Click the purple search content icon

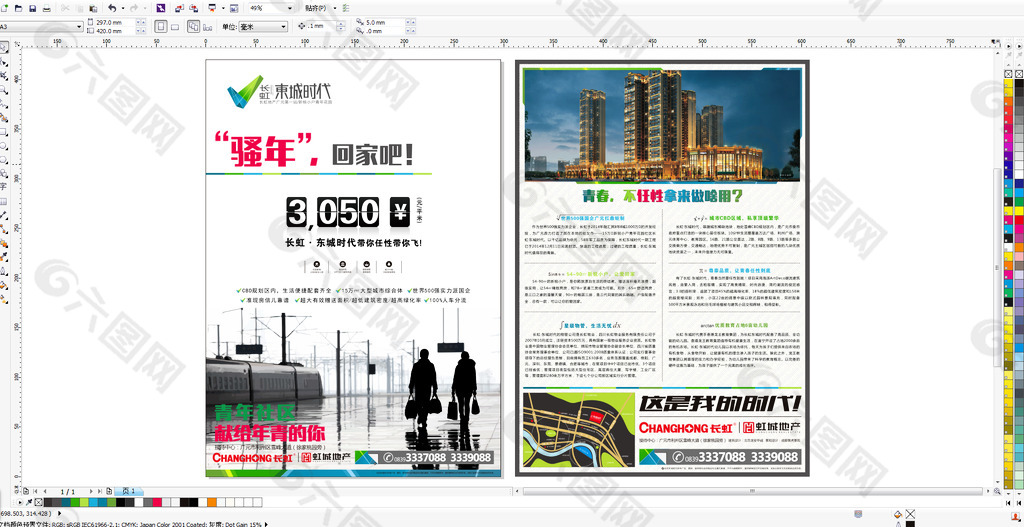pyautogui.click(x=161, y=8)
